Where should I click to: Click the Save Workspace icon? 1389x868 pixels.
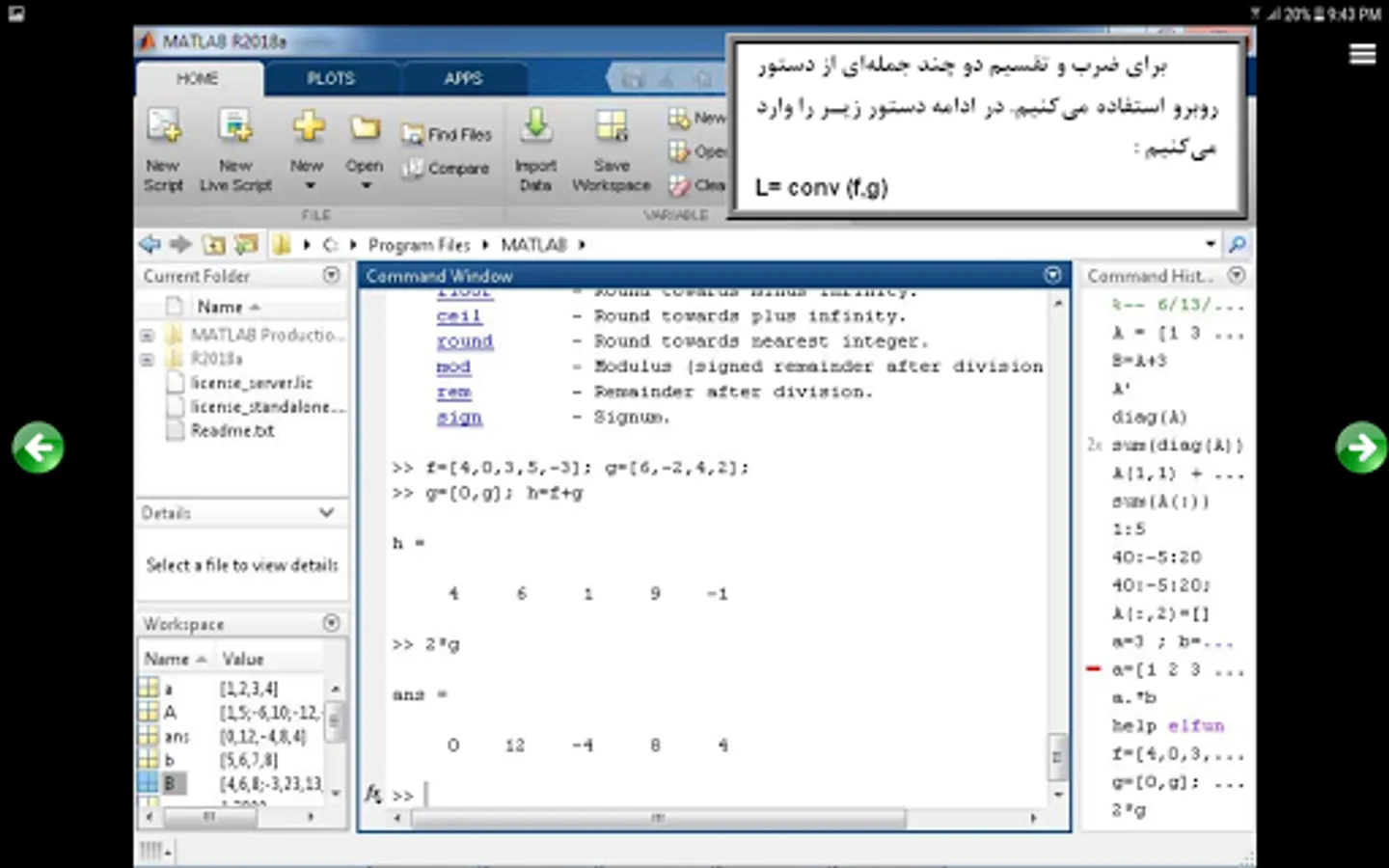pyautogui.click(x=611, y=126)
